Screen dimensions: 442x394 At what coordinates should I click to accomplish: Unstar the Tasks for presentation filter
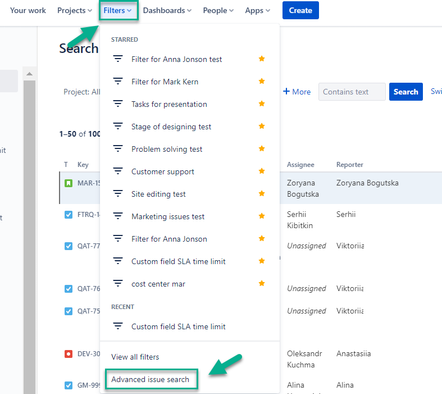262,103
